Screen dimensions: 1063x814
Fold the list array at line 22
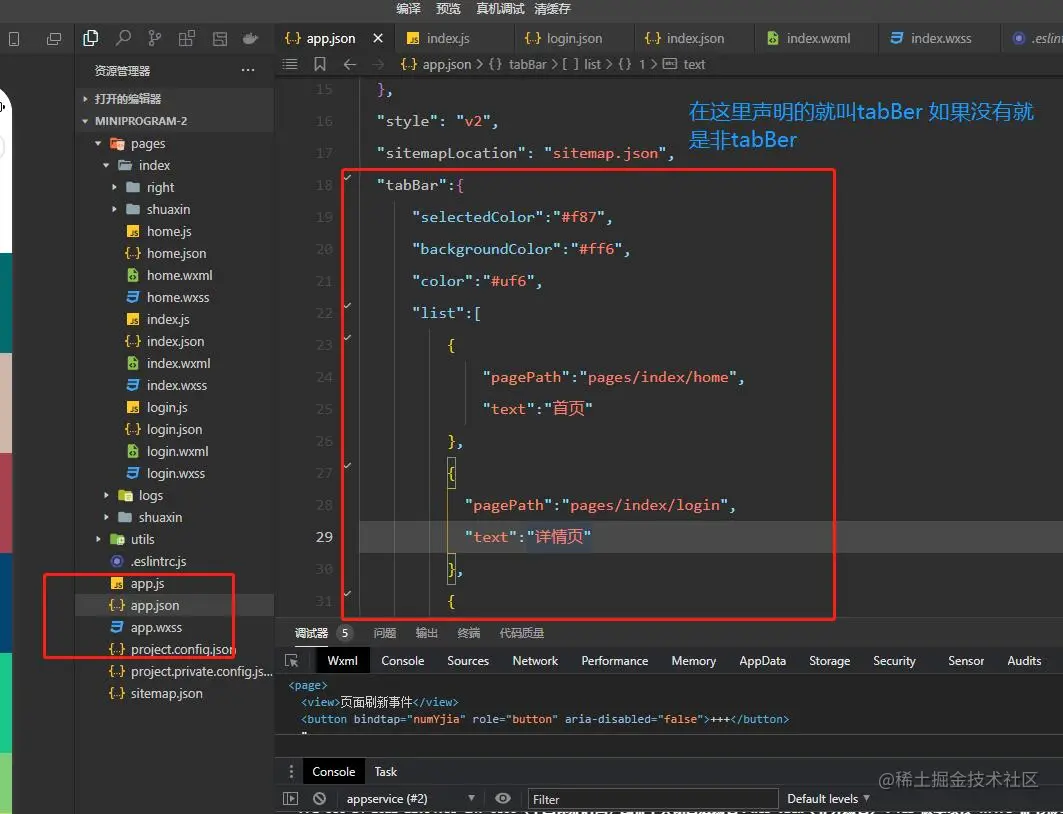(348, 305)
